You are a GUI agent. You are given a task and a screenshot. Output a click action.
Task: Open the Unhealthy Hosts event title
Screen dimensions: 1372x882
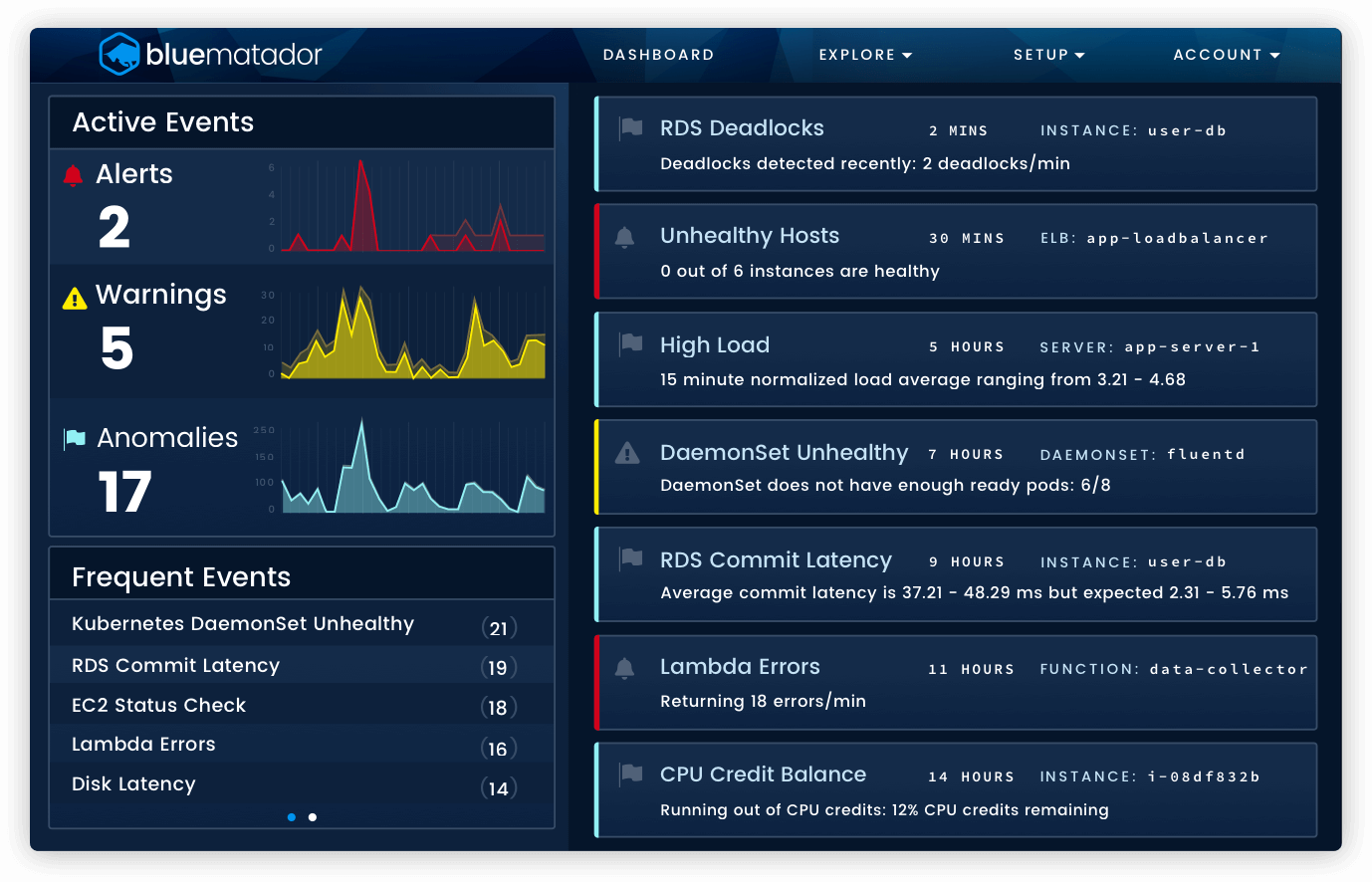[x=750, y=236]
